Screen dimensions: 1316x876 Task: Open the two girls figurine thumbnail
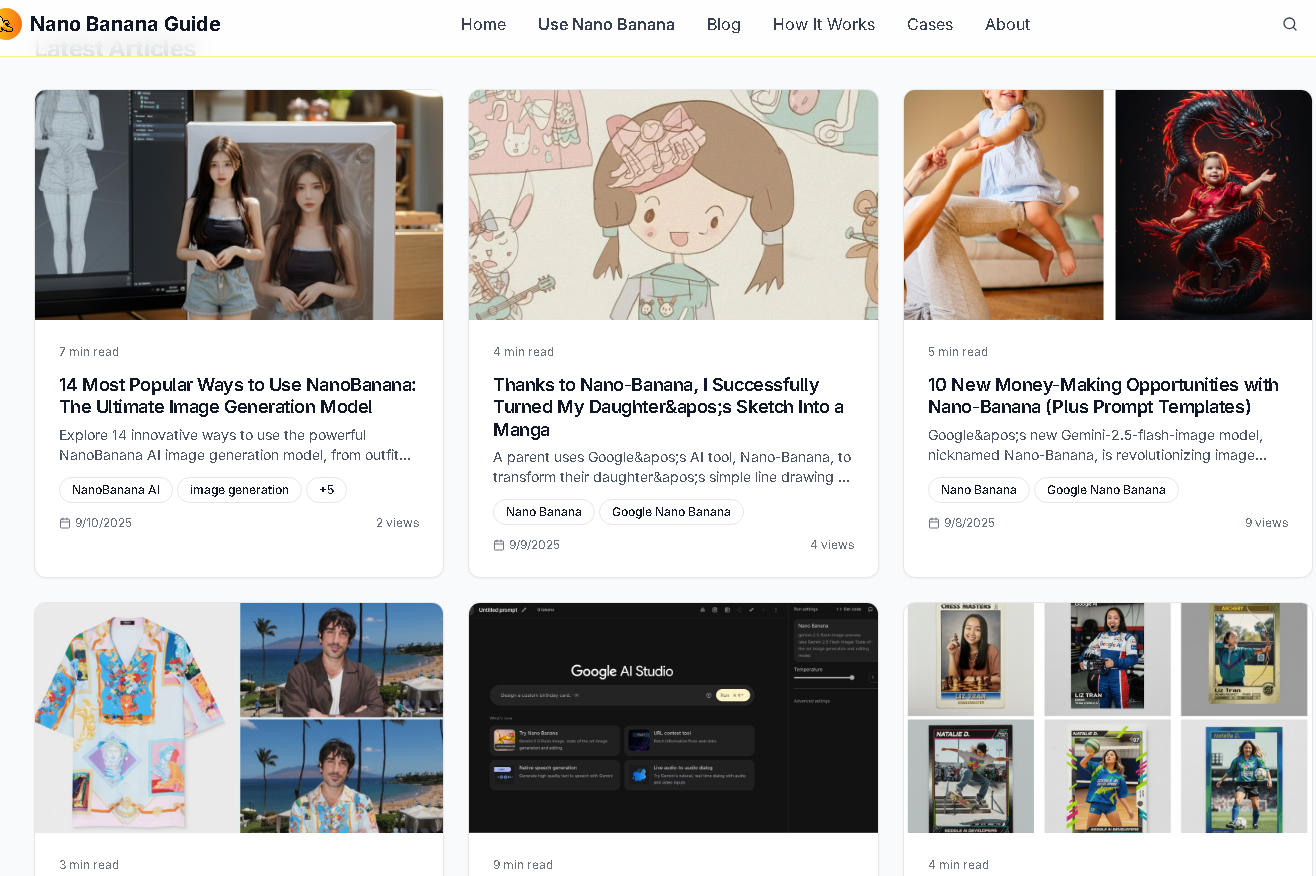pyautogui.click(x=239, y=205)
